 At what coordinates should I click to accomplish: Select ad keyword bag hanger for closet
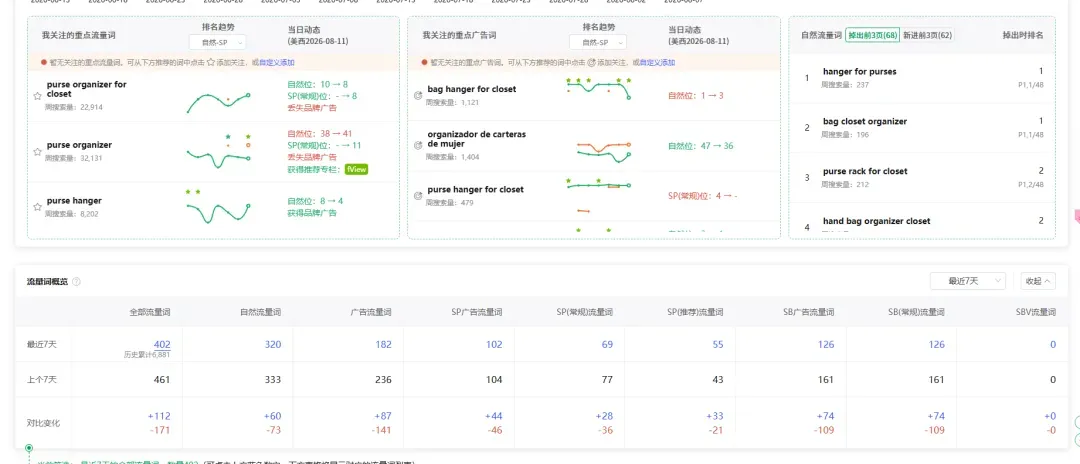click(472, 89)
